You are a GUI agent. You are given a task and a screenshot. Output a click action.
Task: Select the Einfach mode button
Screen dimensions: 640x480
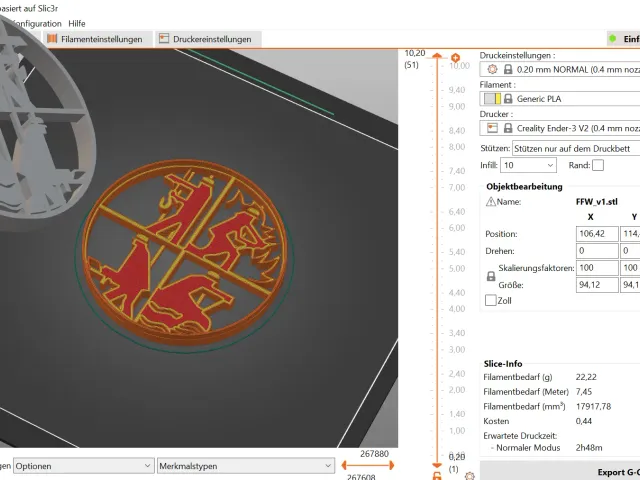623,39
